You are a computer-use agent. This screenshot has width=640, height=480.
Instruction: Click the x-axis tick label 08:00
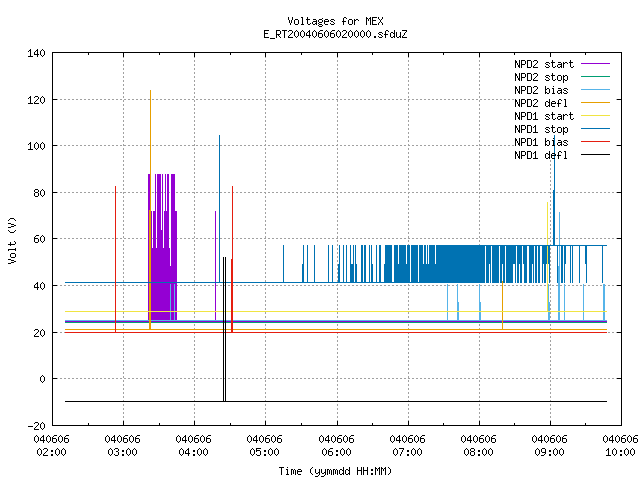point(478,452)
